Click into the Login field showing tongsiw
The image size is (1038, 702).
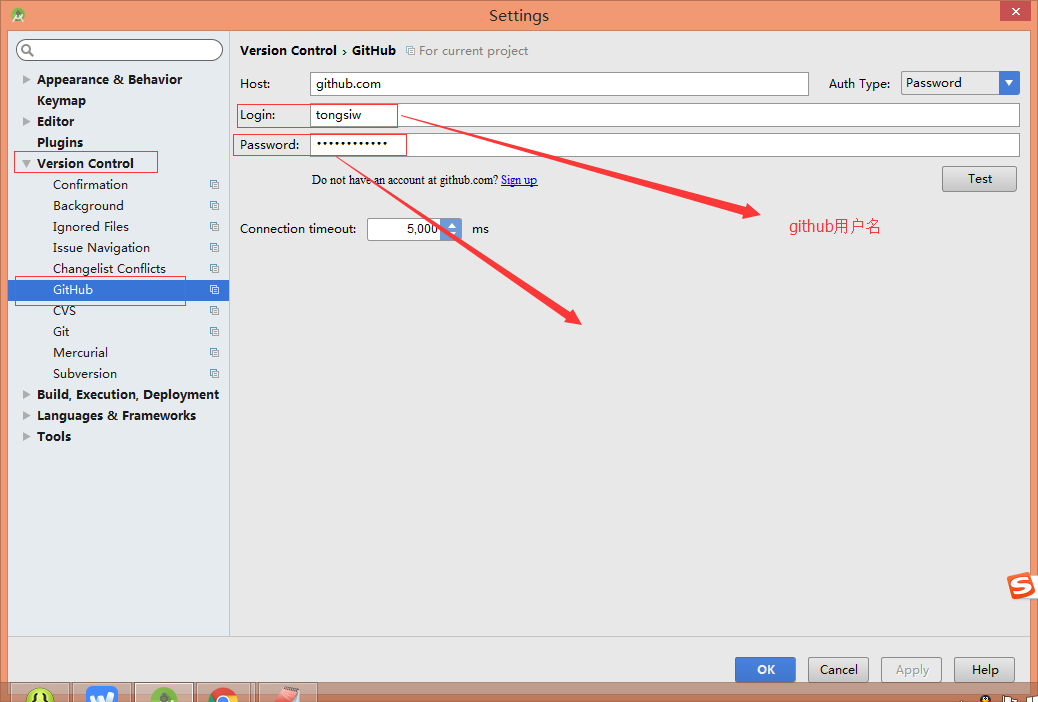(x=665, y=115)
